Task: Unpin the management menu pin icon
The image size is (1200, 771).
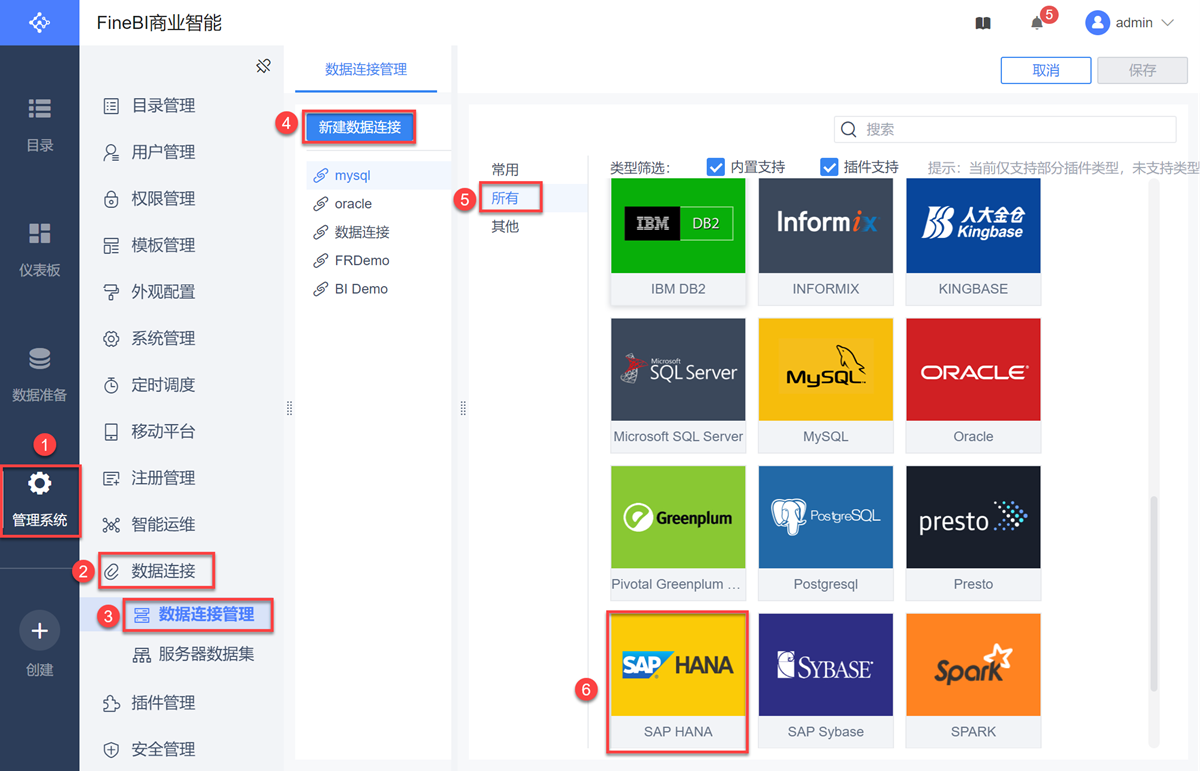Action: click(x=263, y=66)
